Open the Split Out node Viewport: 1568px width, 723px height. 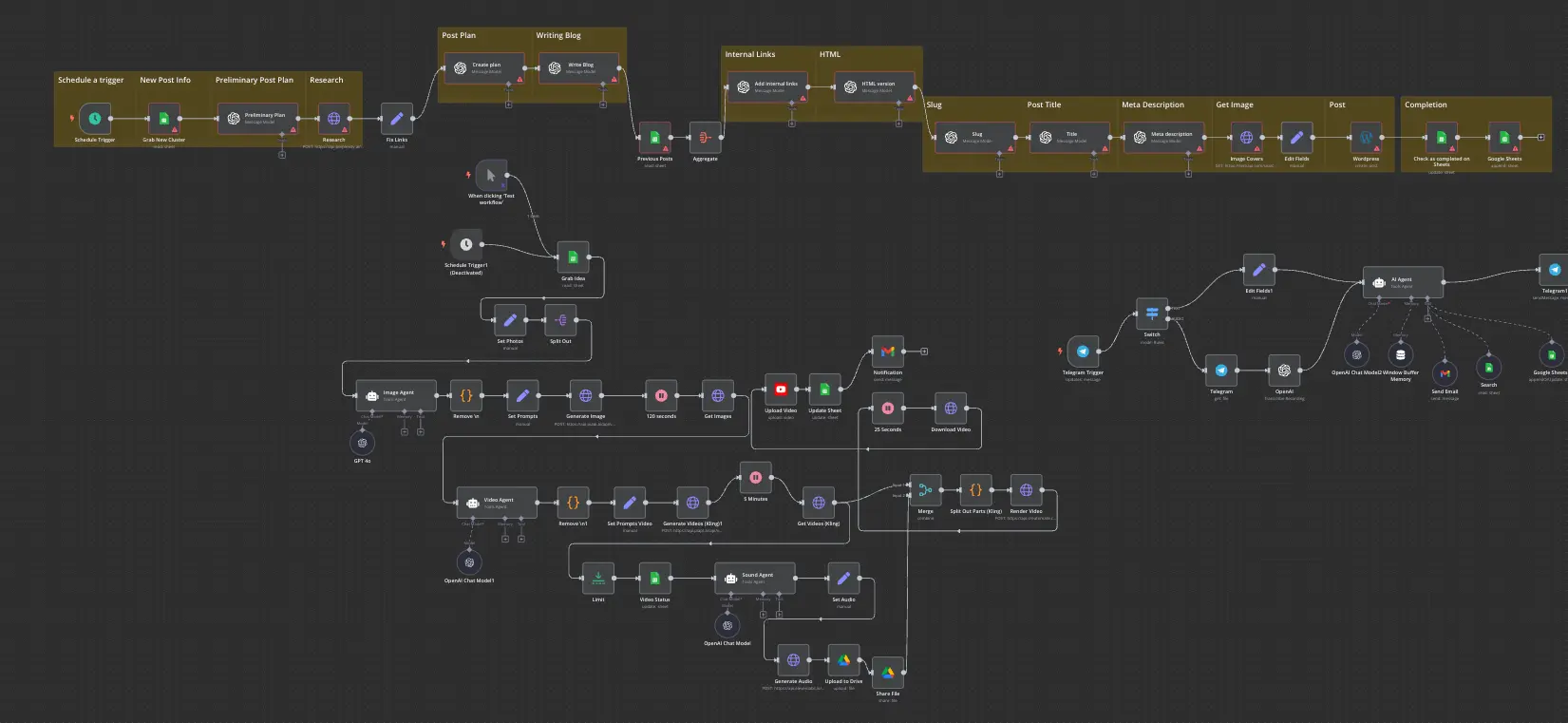pos(560,320)
